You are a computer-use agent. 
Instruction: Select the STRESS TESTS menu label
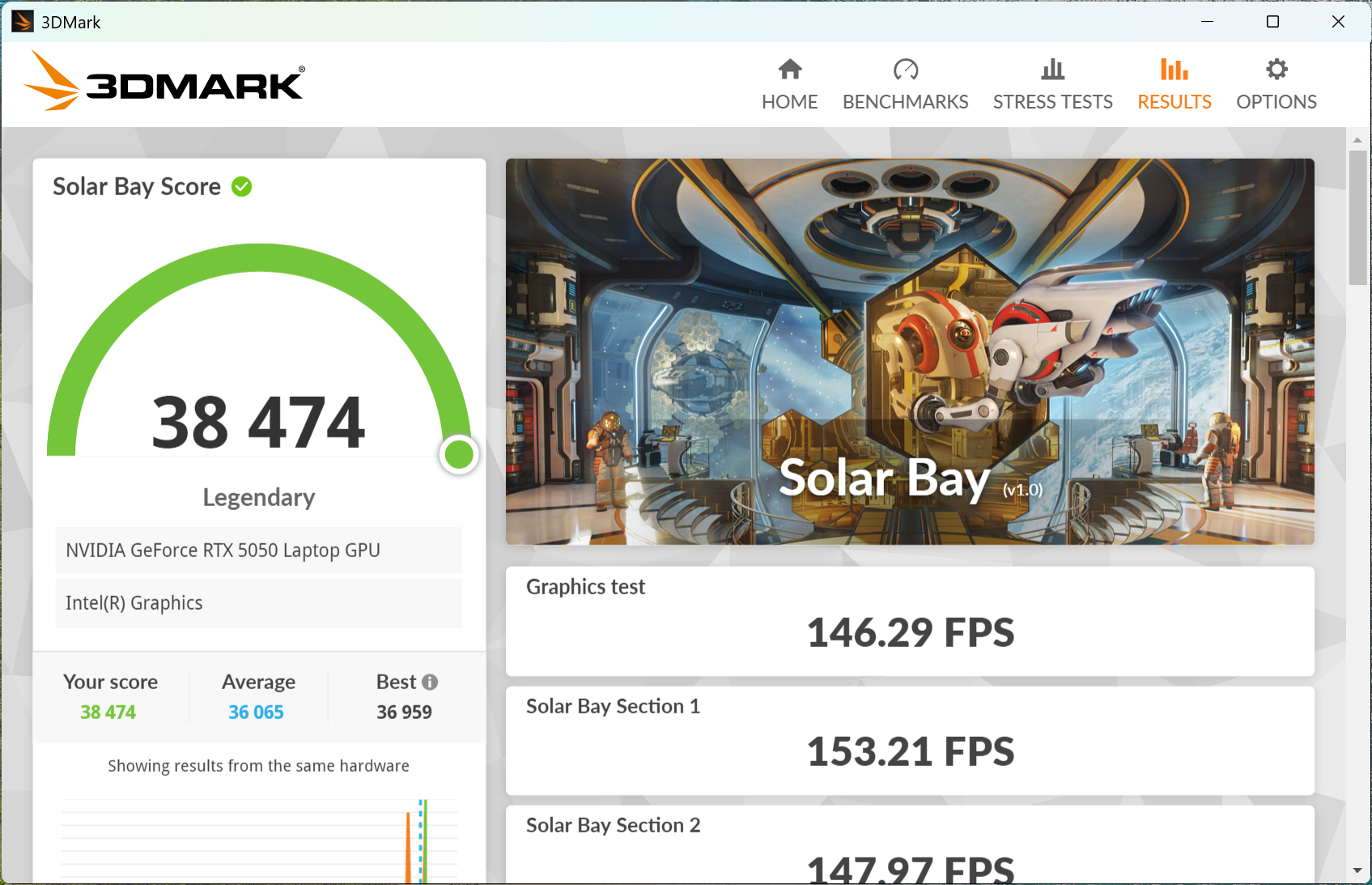point(1053,102)
